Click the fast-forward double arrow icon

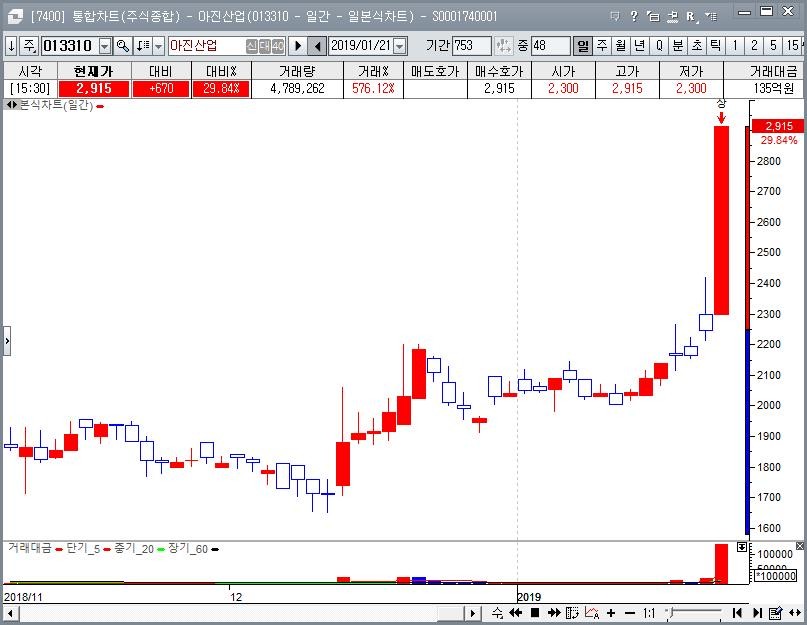(552, 612)
